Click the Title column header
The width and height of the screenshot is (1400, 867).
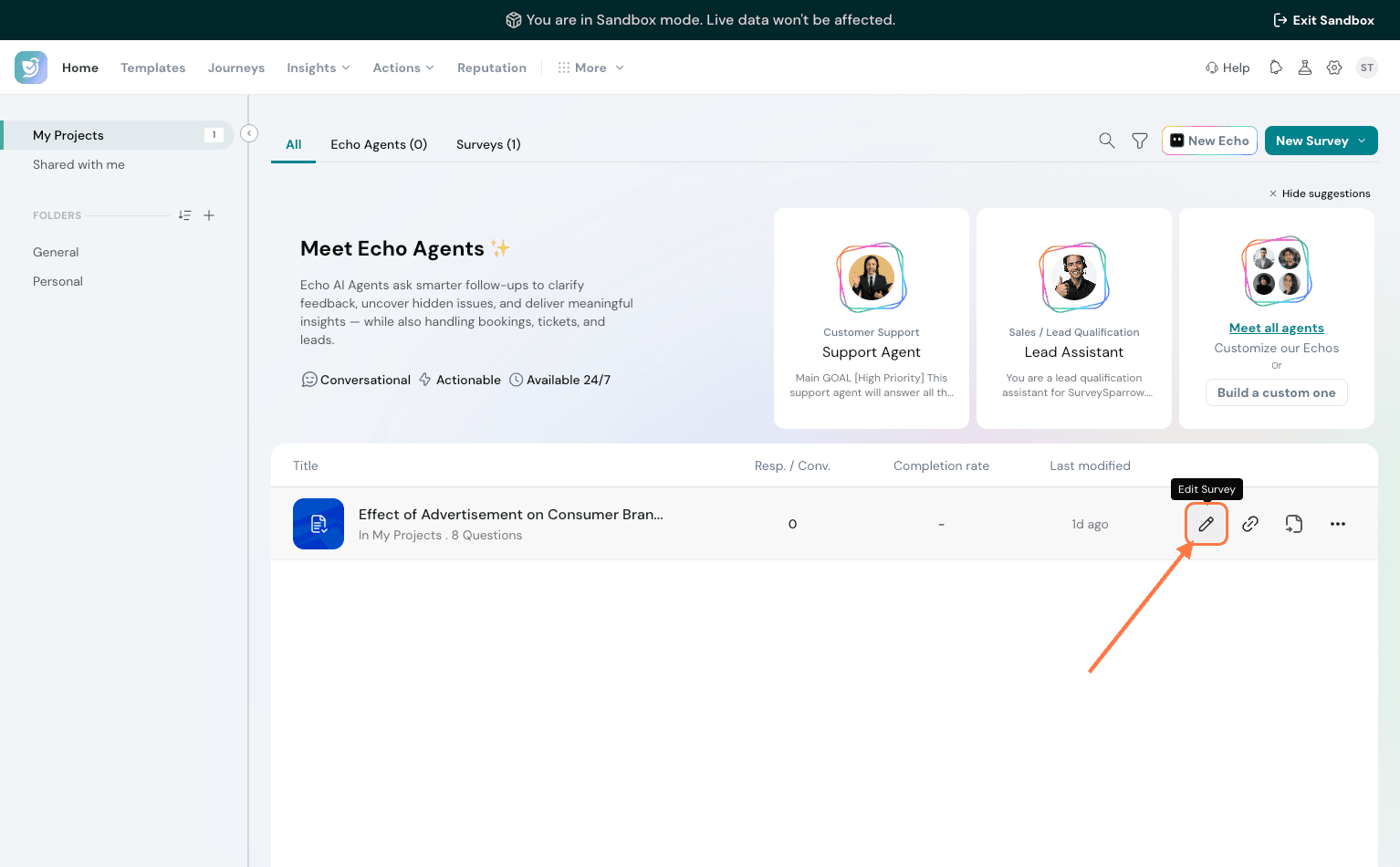(306, 465)
